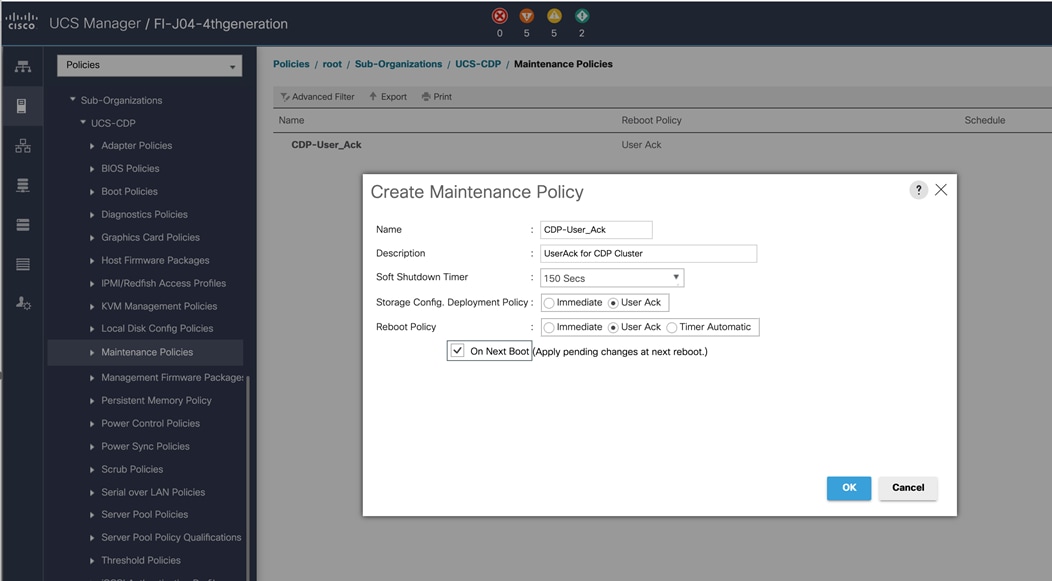Select Timer Automatic for Reboot Policy
Screen dimensions: 1052x581
click(x=672, y=327)
